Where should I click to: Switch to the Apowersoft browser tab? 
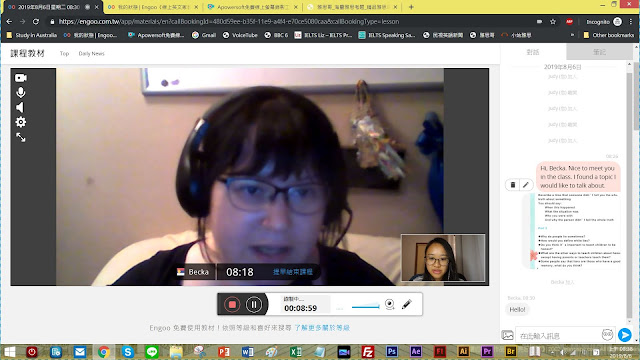click(252, 7)
